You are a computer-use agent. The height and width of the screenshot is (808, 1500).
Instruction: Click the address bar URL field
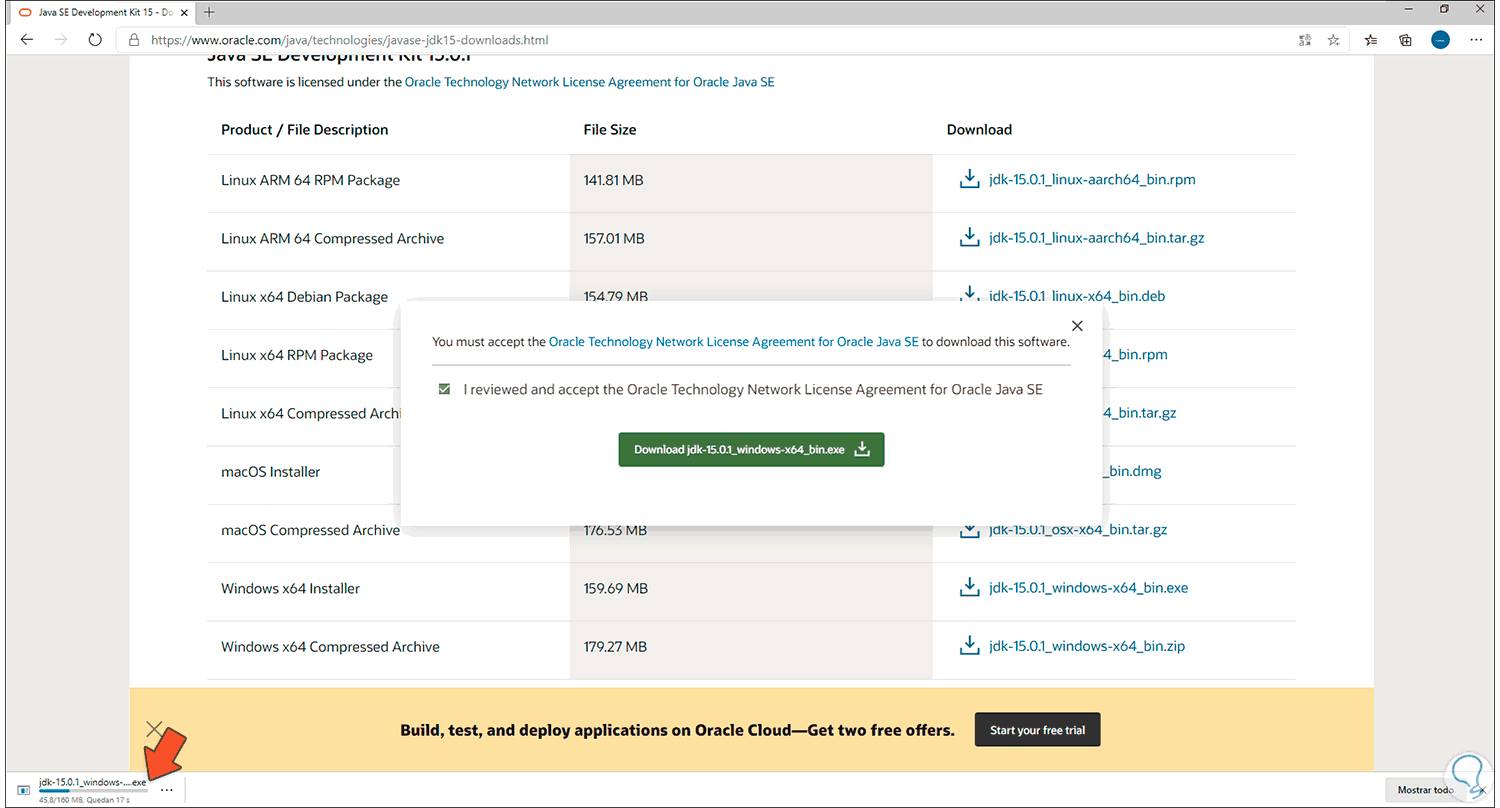tap(700, 40)
